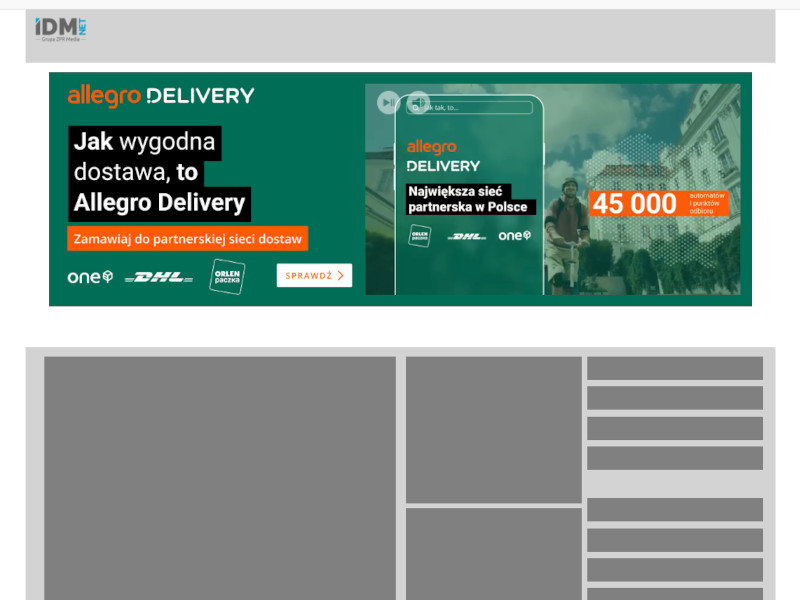Click the One logo in banner's bottom-left row

[x=90, y=276]
